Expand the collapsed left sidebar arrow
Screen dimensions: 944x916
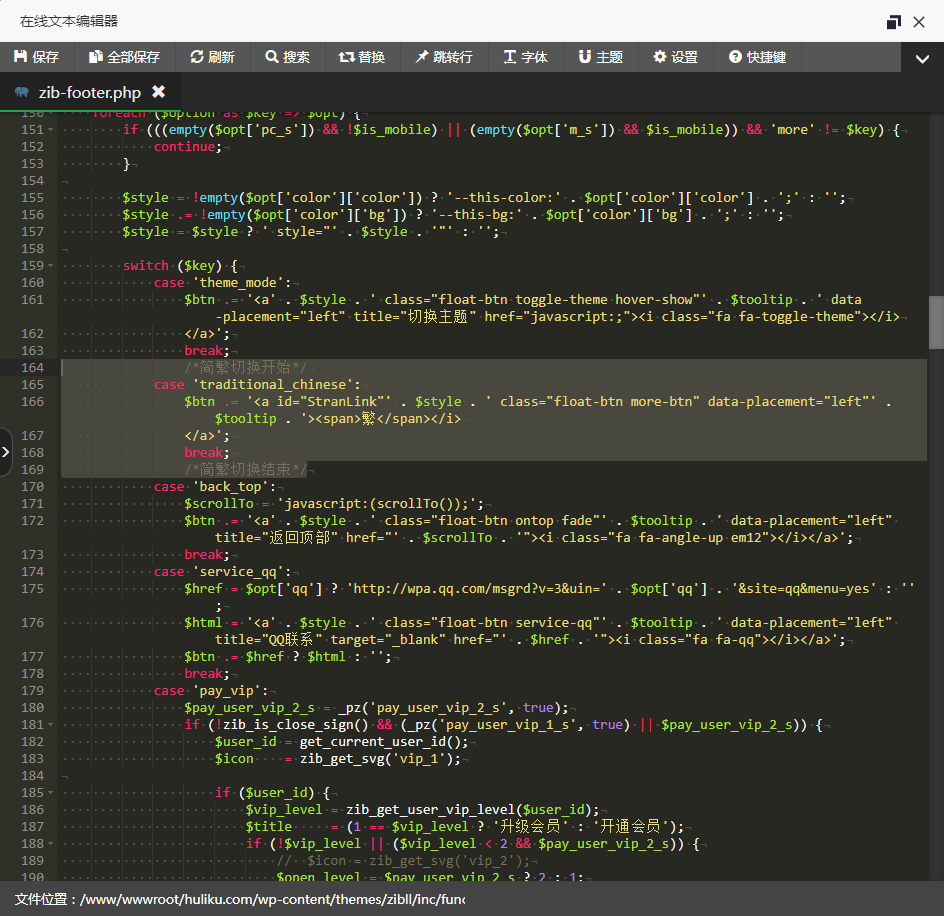pyautogui.click(x=6, y=452)
